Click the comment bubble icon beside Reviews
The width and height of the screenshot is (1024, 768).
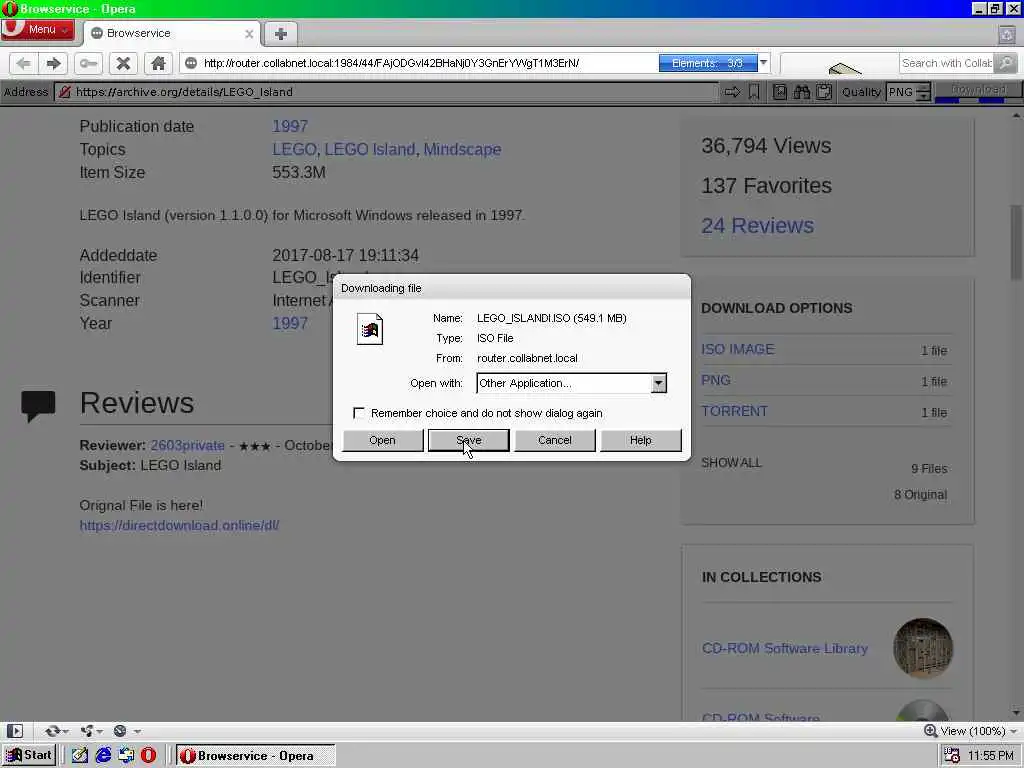point(38,406)
